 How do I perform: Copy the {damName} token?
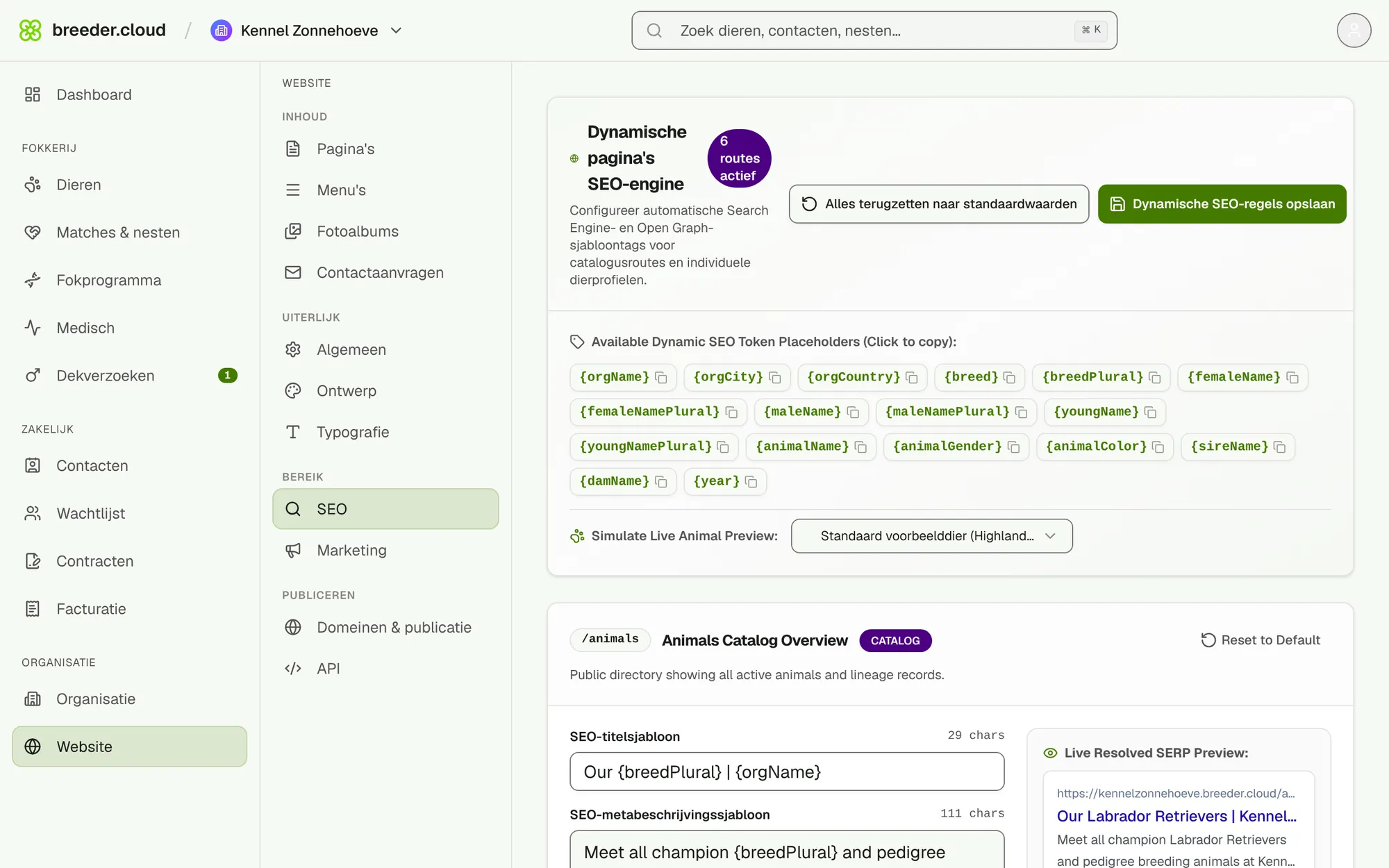pyautogui.click(x=623, y=481)
